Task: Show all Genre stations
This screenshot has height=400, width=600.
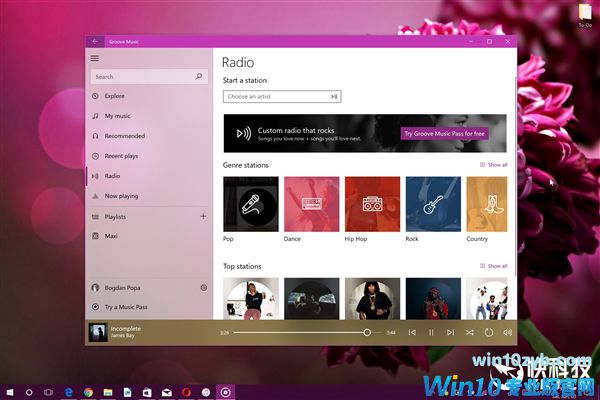Action: tap(494, 165)
